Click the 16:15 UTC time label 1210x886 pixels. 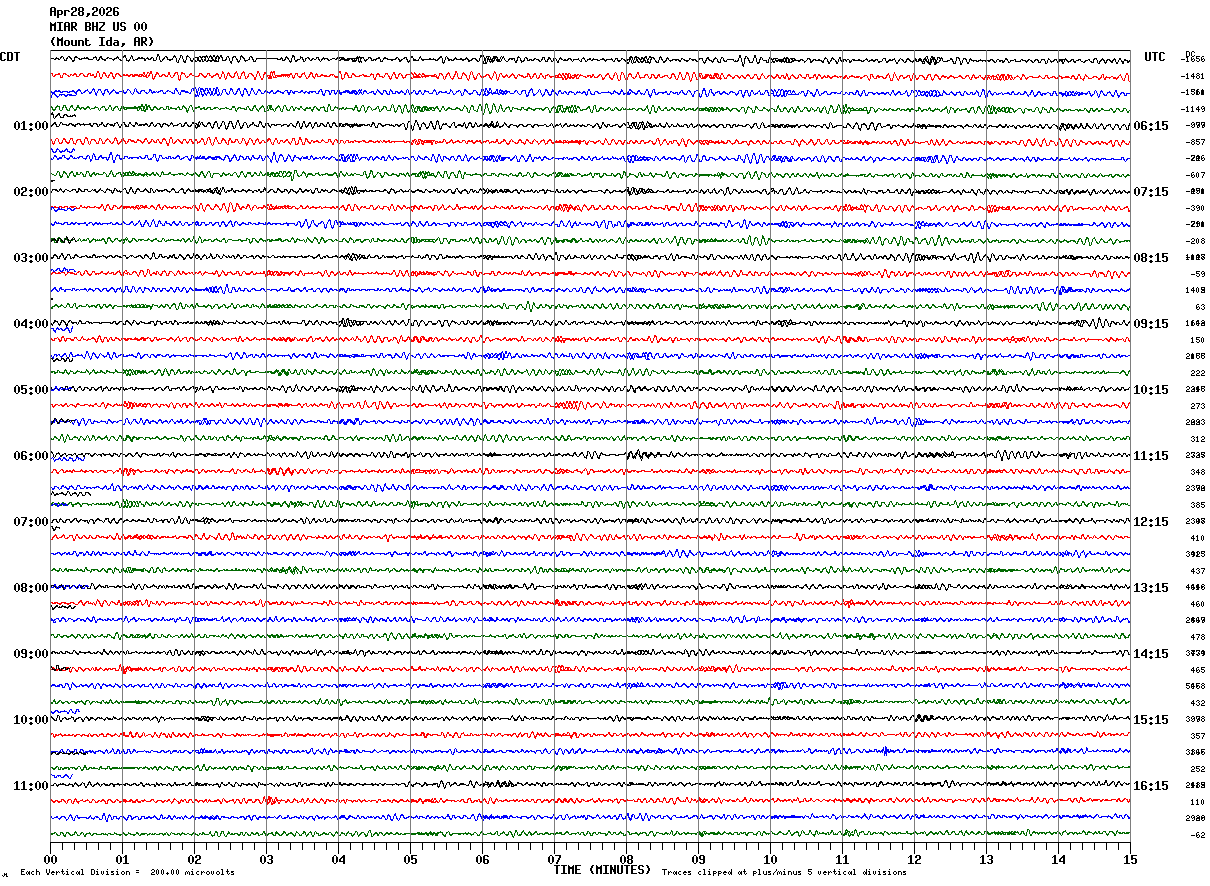[x=1151, y=786]
